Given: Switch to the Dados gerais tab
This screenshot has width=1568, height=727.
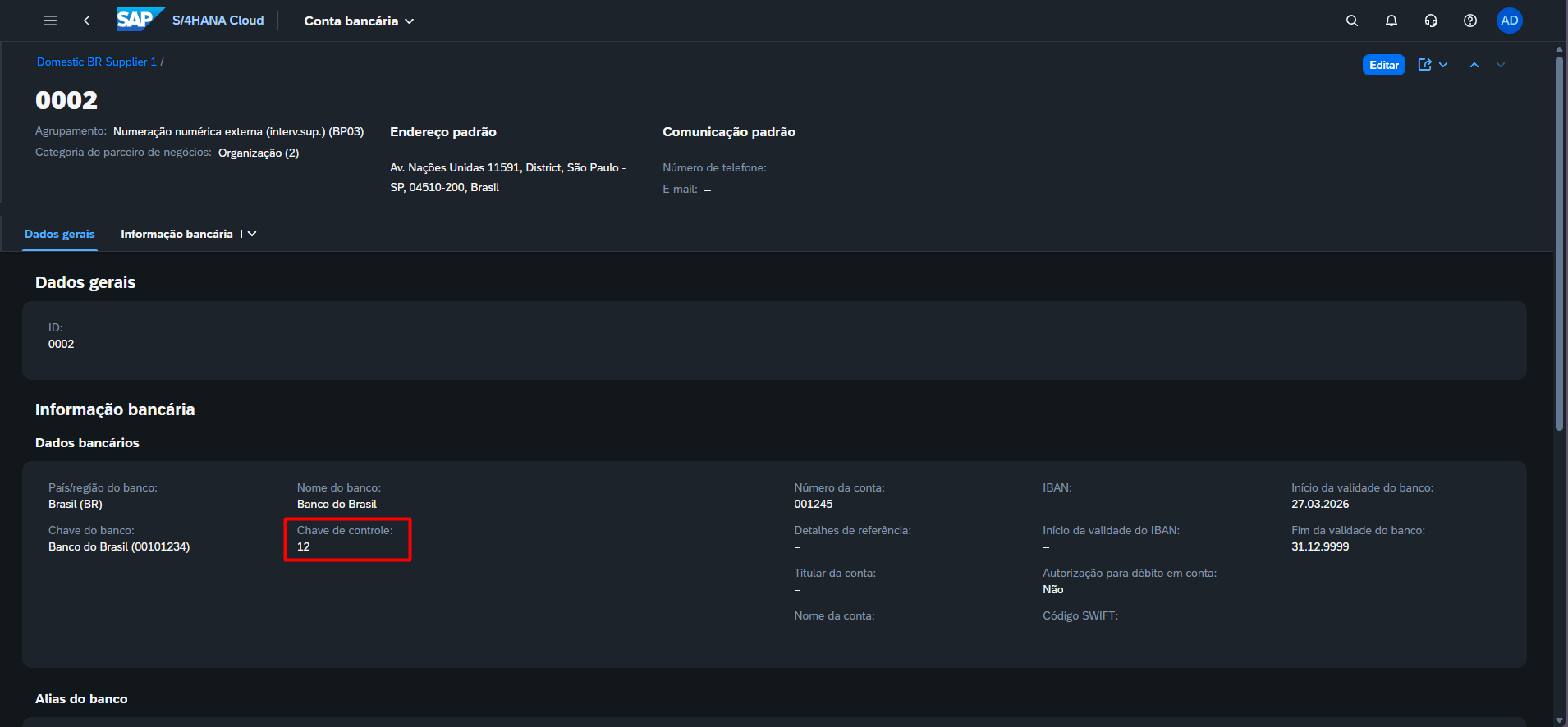Looking at the screenshot, I should [60, 234].
